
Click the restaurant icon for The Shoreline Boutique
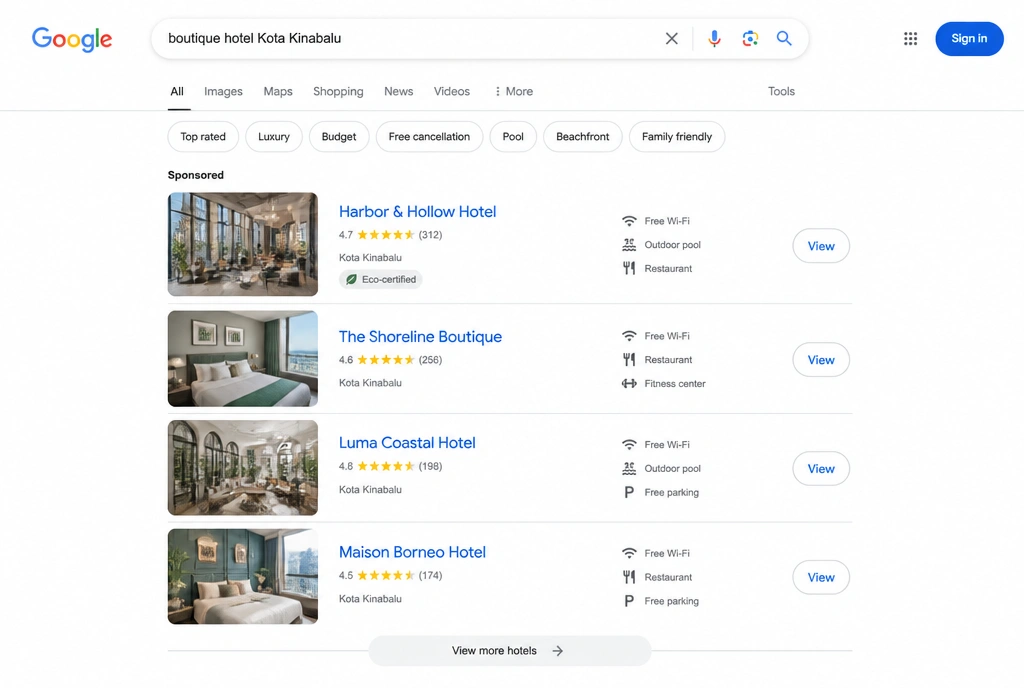tap(629, 360)
